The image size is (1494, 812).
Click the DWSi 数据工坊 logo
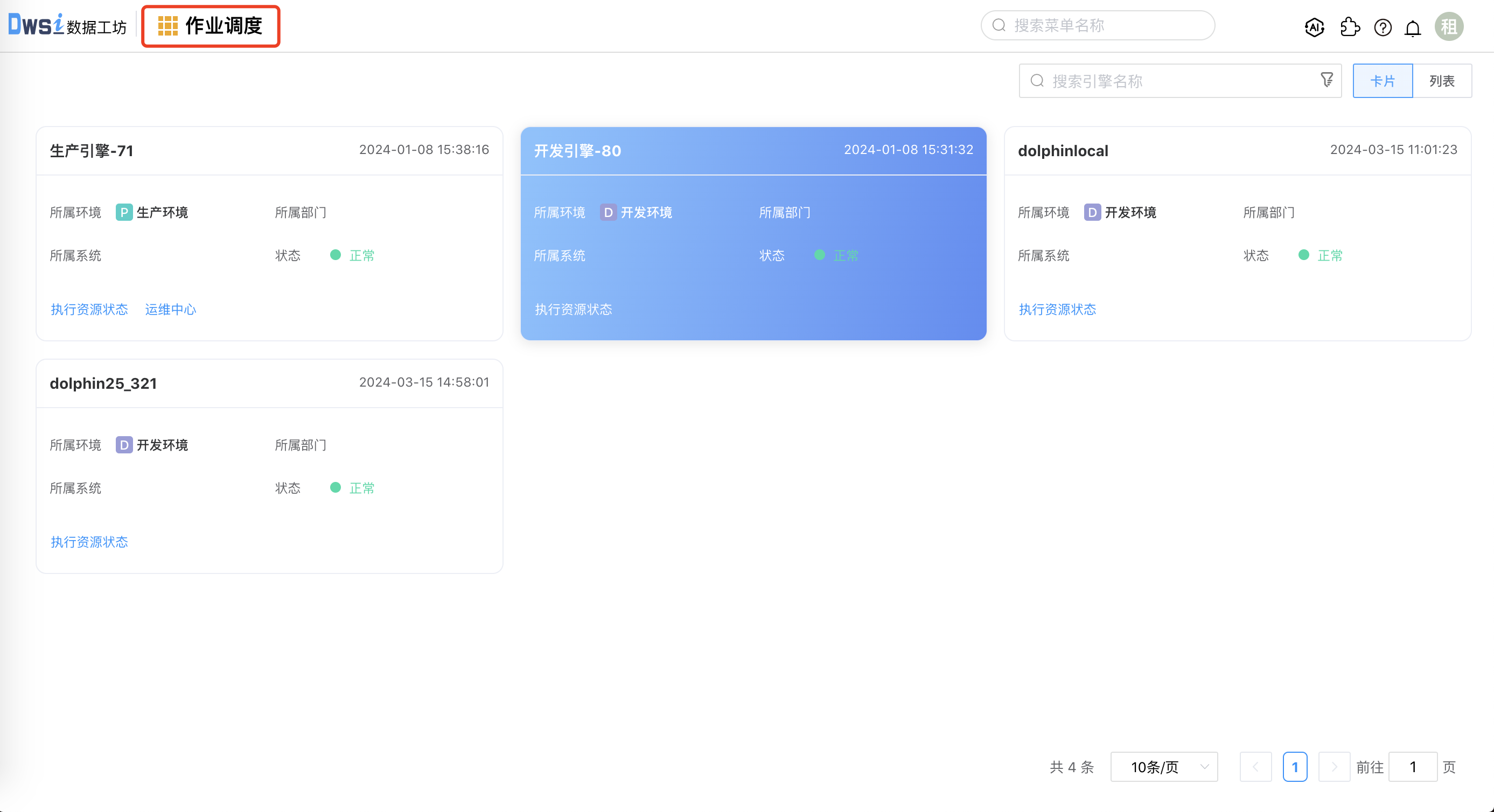tap(67, 25)
